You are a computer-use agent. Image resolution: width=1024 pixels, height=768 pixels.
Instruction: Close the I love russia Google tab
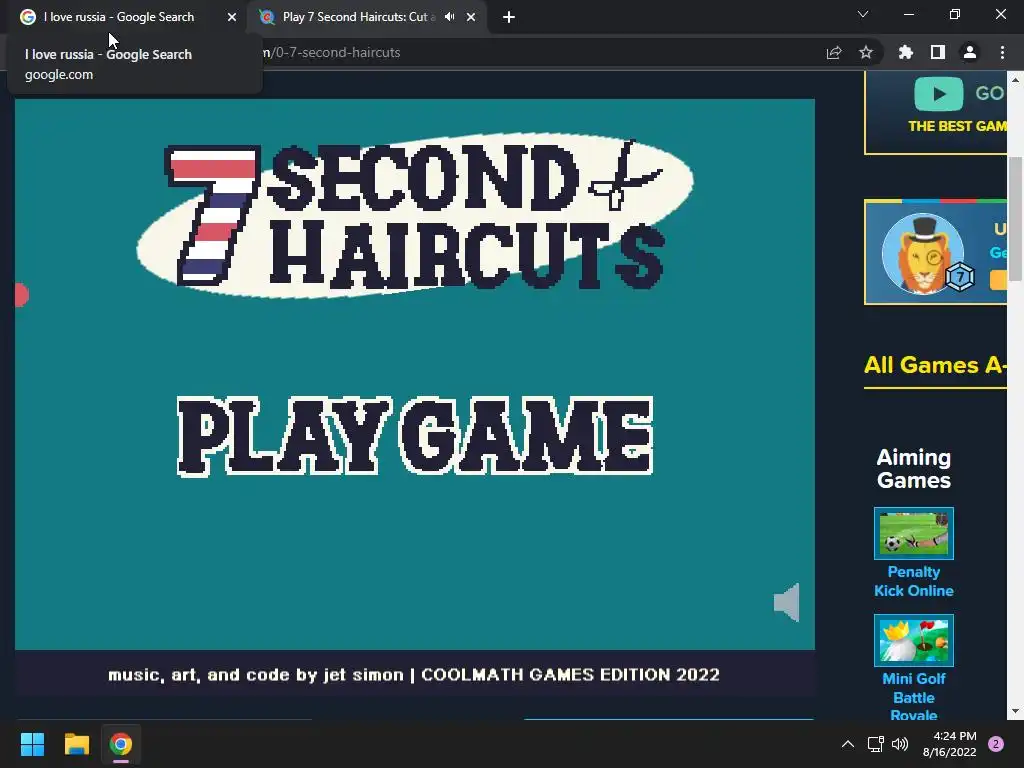[232, 17]
